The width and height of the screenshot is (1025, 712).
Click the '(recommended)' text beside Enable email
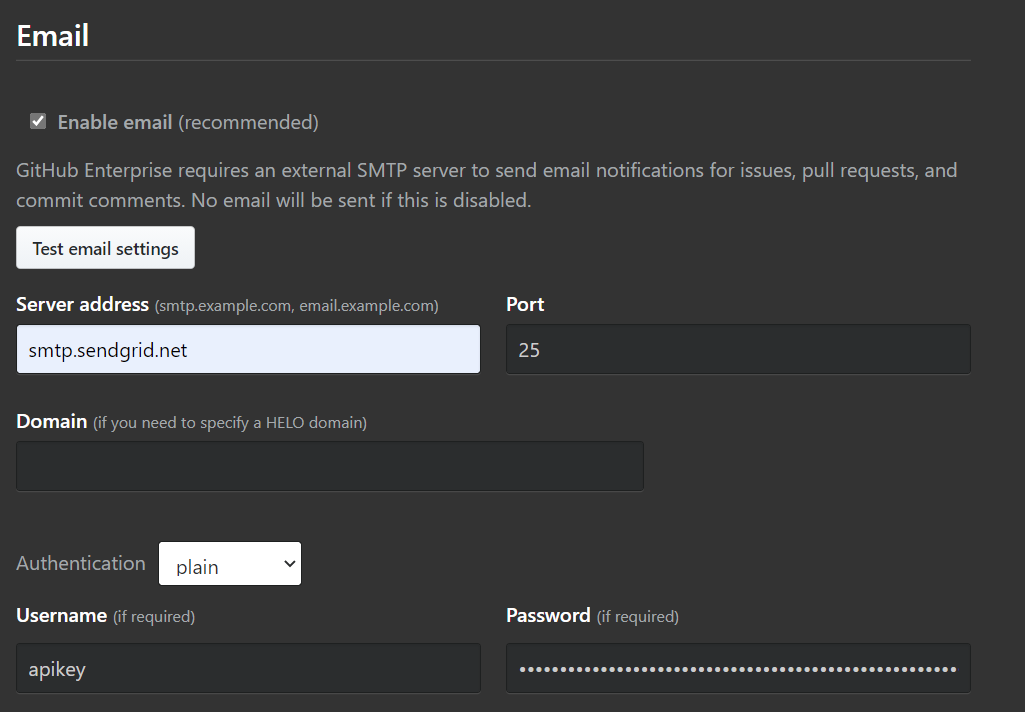248,122
